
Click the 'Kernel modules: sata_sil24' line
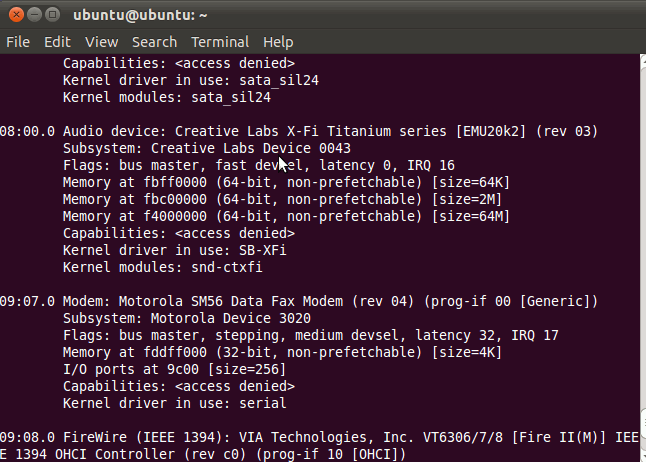pos(167,97)
